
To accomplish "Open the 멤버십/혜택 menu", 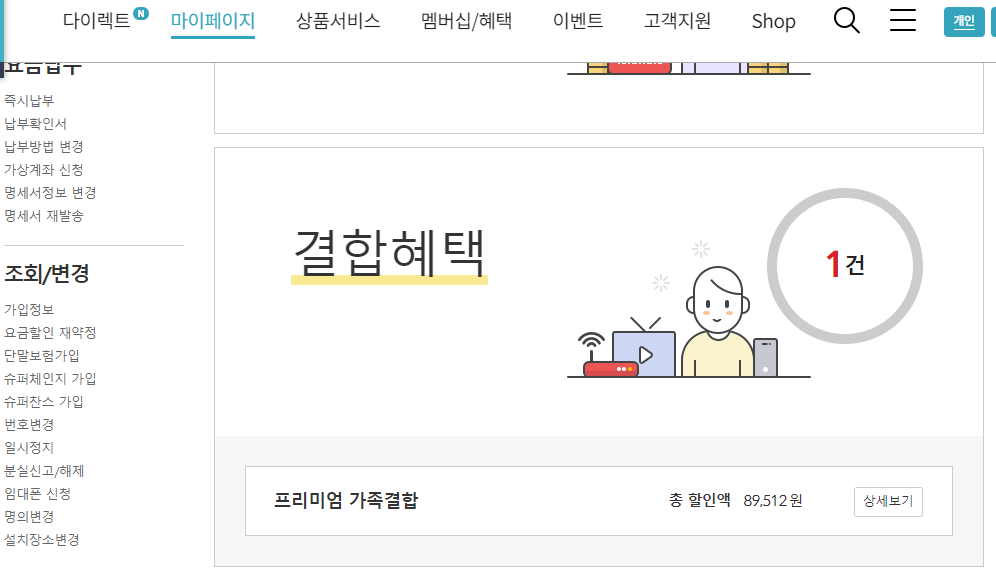I will (x=466, y=21).
